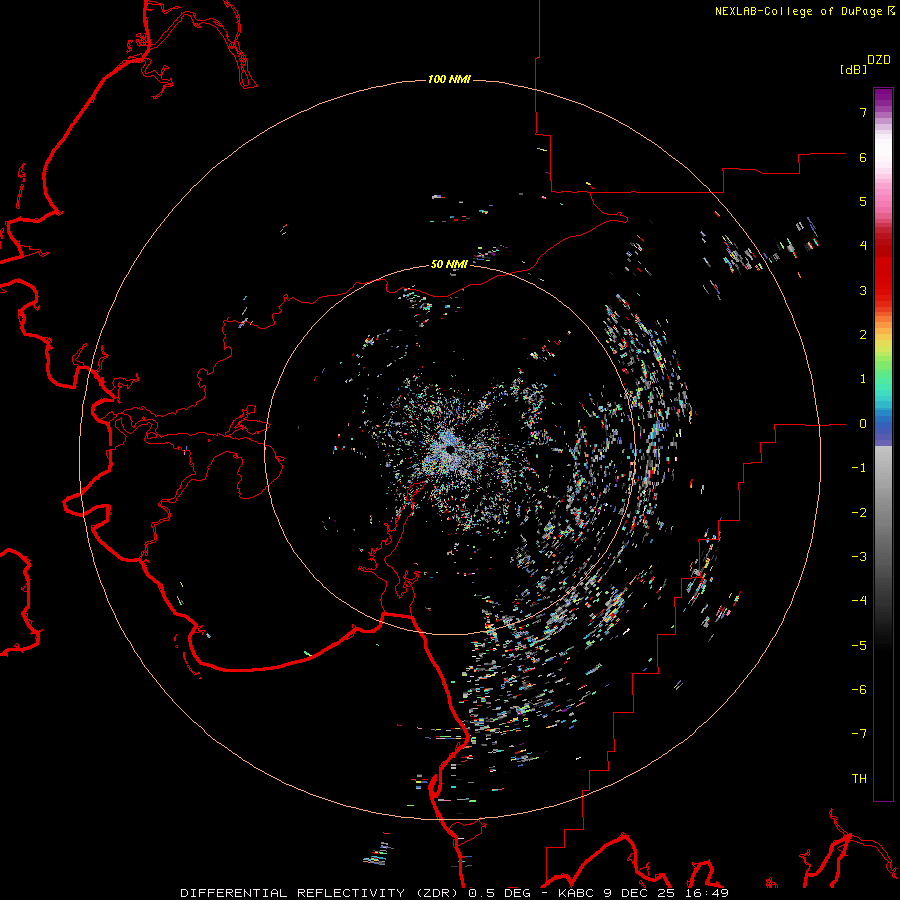
Task: Click the 4 label on color scale
Action: (x=863, y=246)
